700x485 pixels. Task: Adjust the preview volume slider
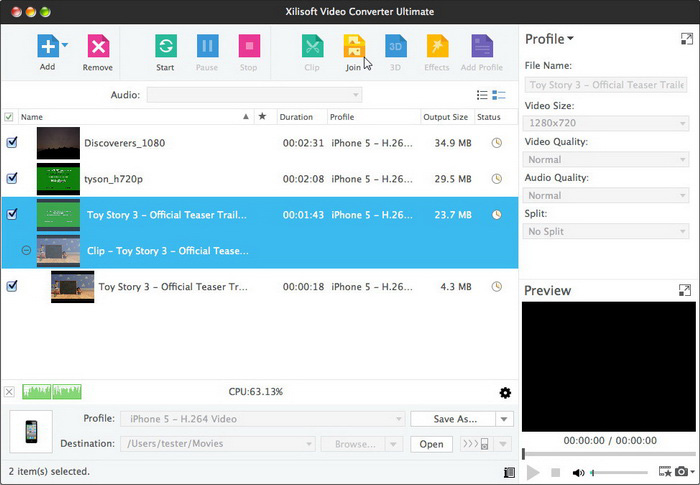tap(620, 472)
